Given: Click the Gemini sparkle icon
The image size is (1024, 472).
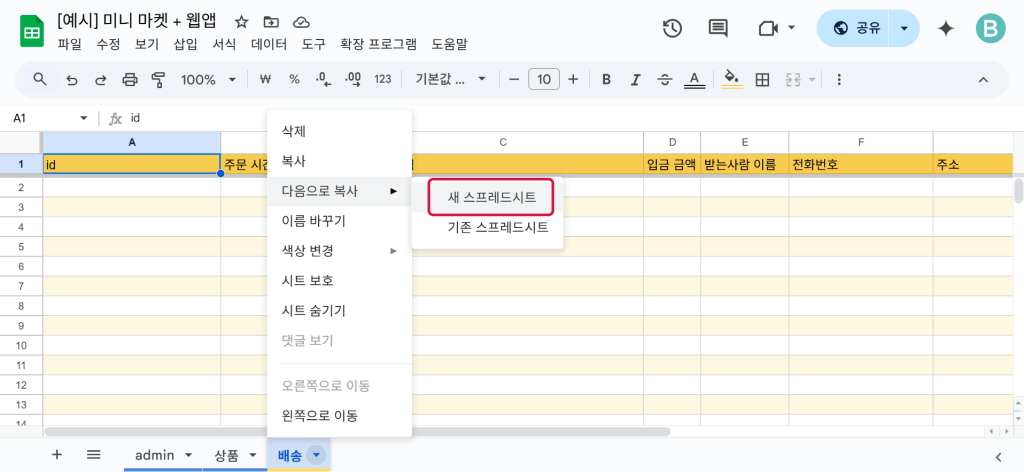Looking at the screenshot, I should pos(945,28).
